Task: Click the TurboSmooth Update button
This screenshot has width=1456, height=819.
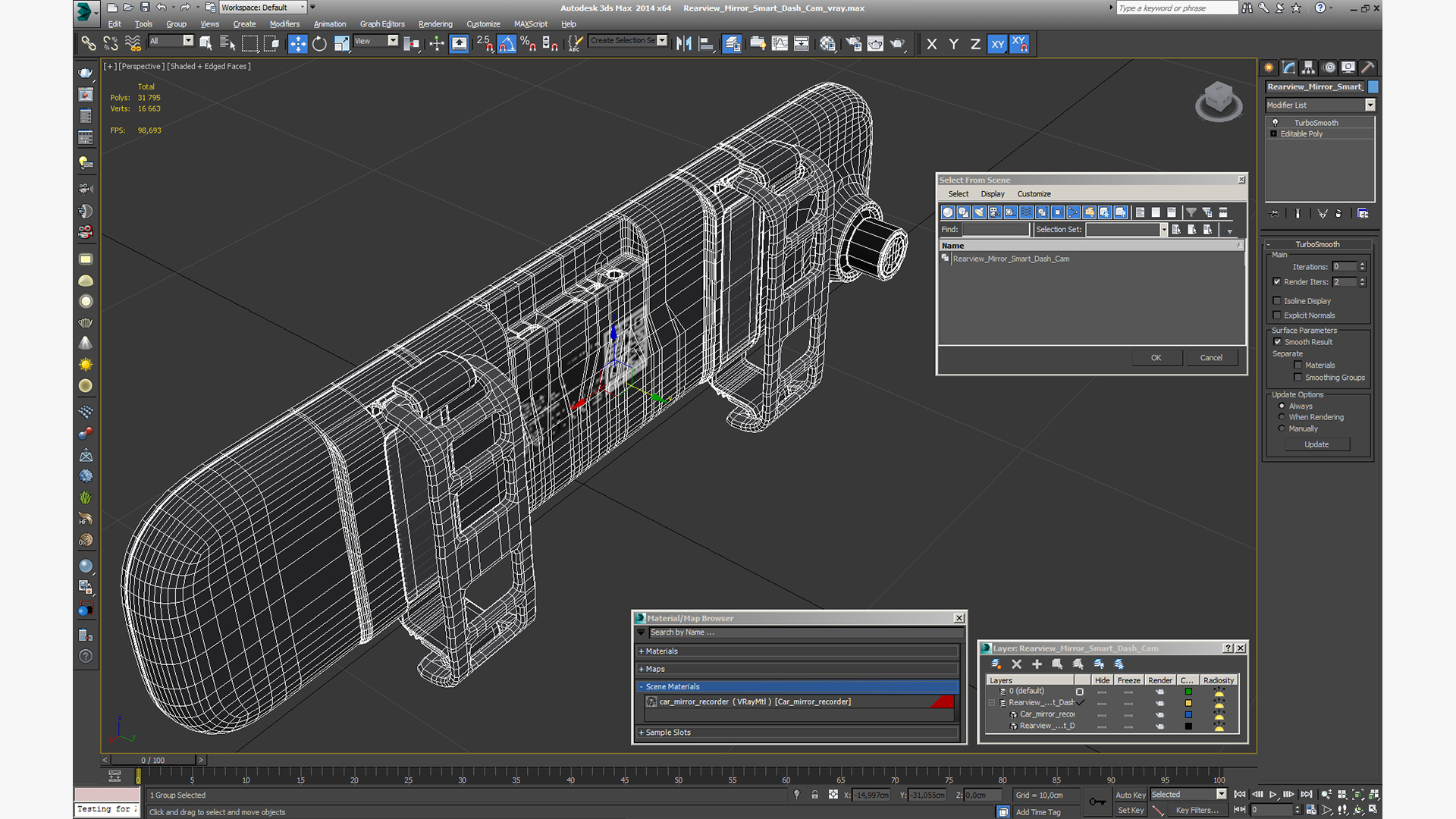Action: 1316,444
